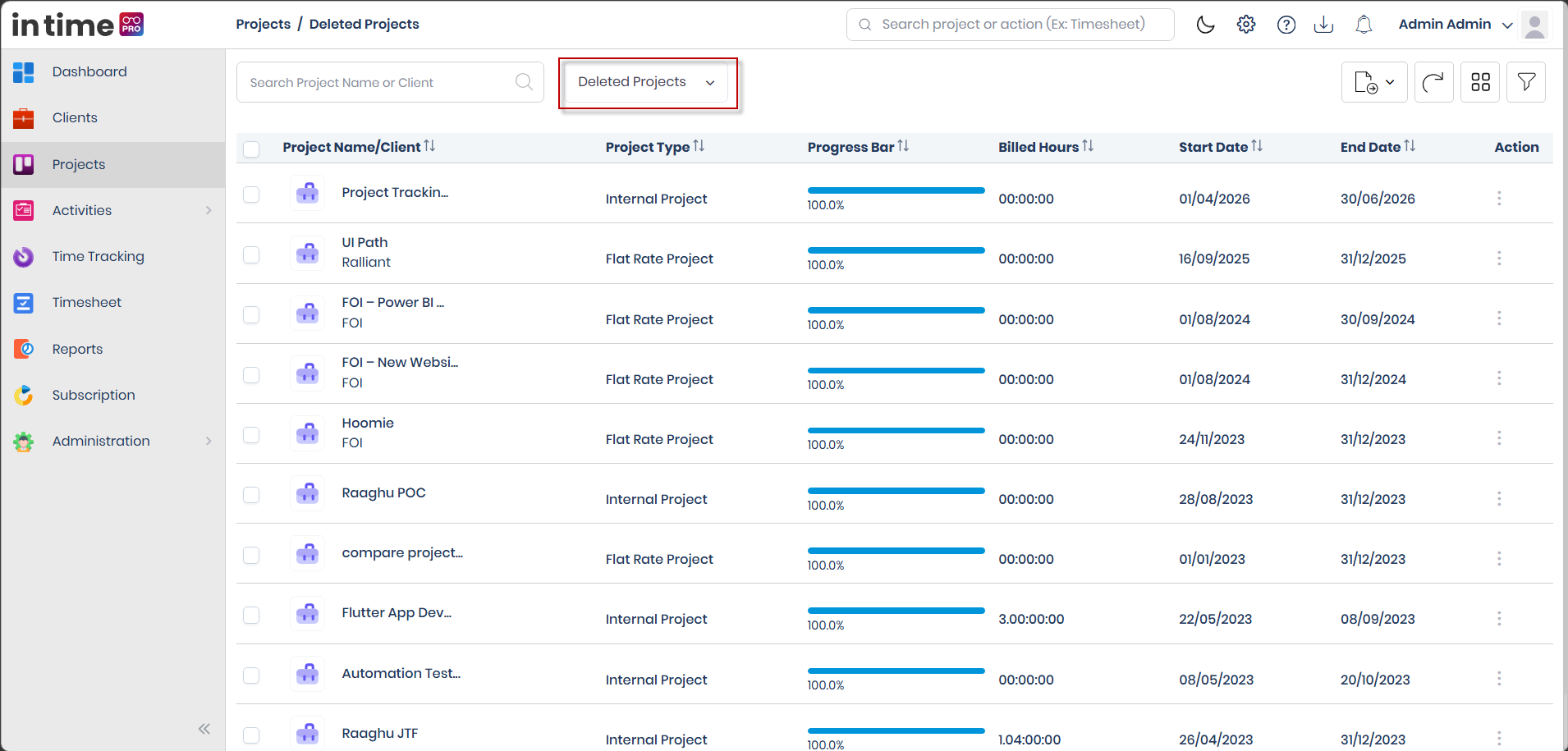Expand the Admin Admin user menu
1568x751 pixels.
pos(1455,25)
